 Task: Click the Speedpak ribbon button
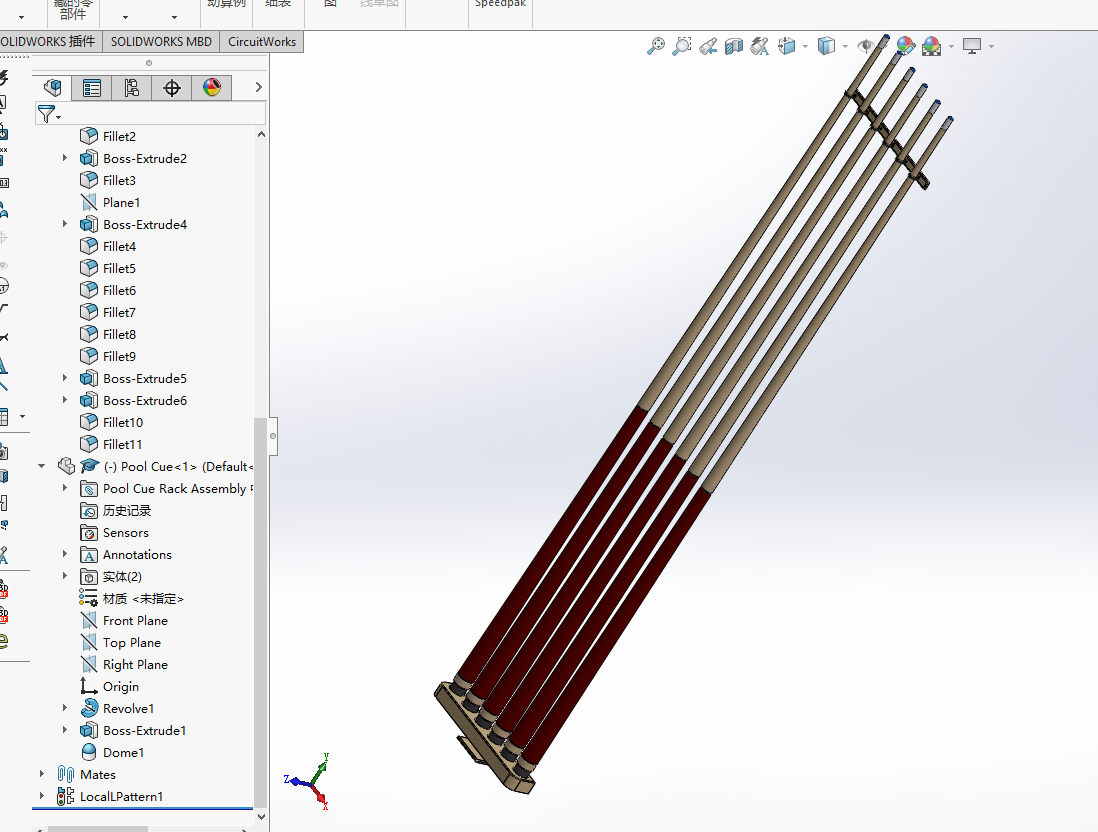tap(500, 4)
